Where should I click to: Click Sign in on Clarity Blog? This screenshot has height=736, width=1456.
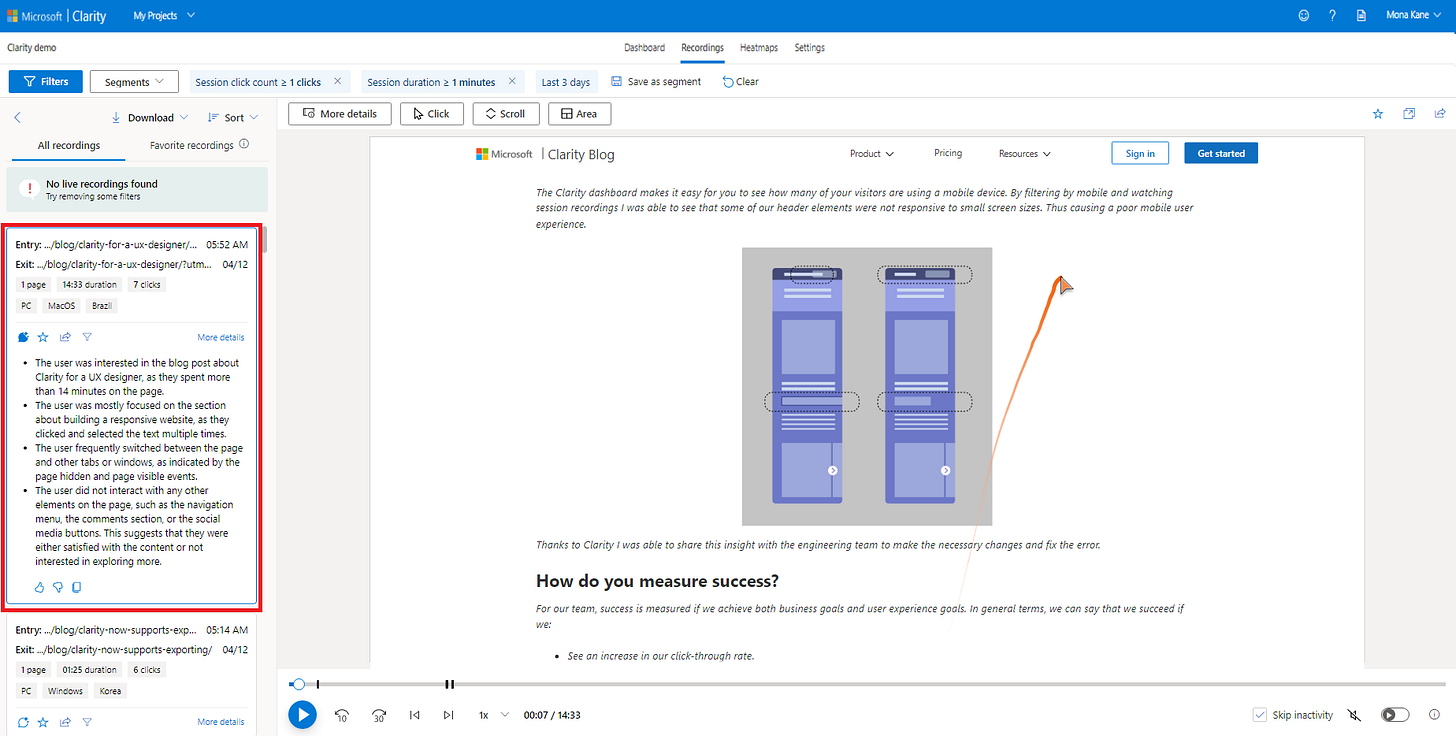point(1140,153)
